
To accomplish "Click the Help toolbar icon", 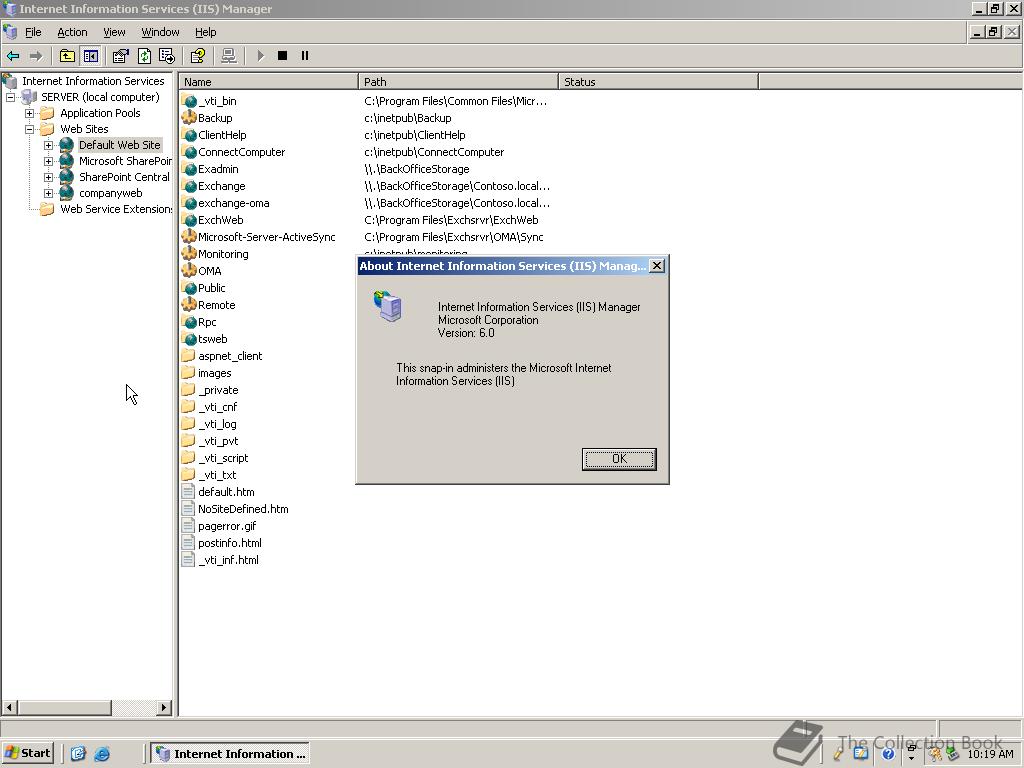I will [x=197, y=56].
